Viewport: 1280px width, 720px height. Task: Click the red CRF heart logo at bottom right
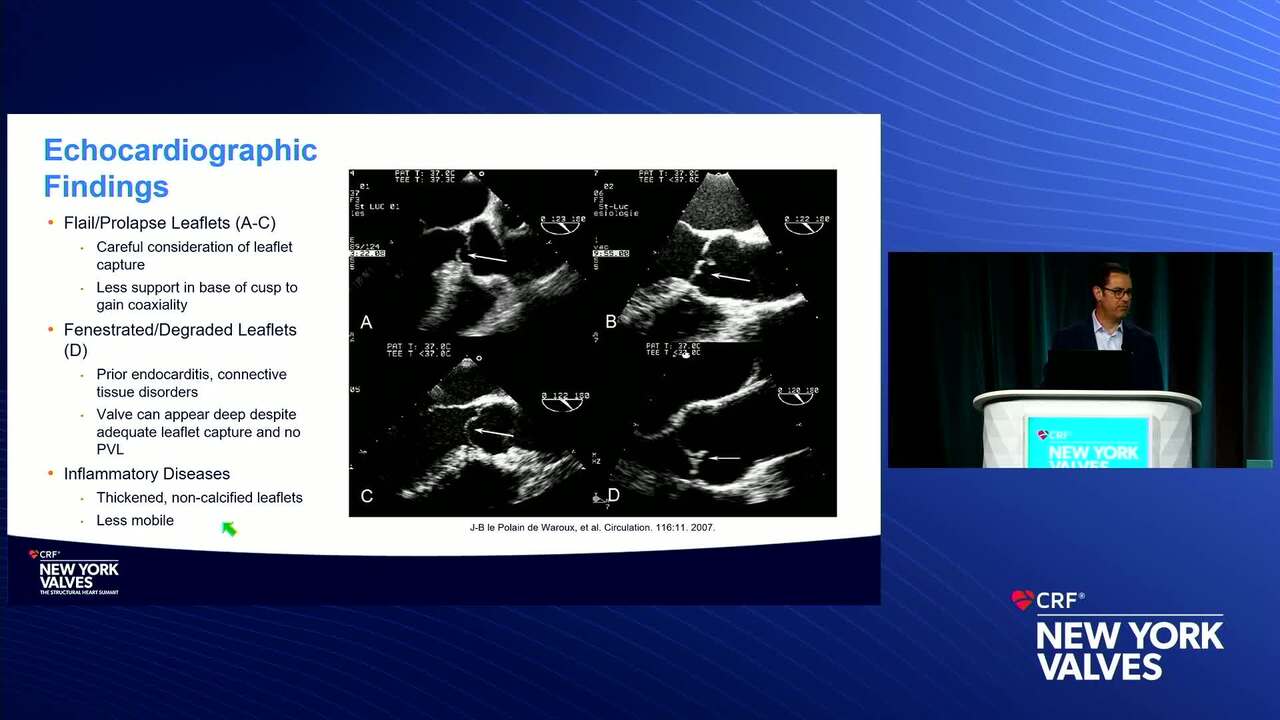point(1022,600)
